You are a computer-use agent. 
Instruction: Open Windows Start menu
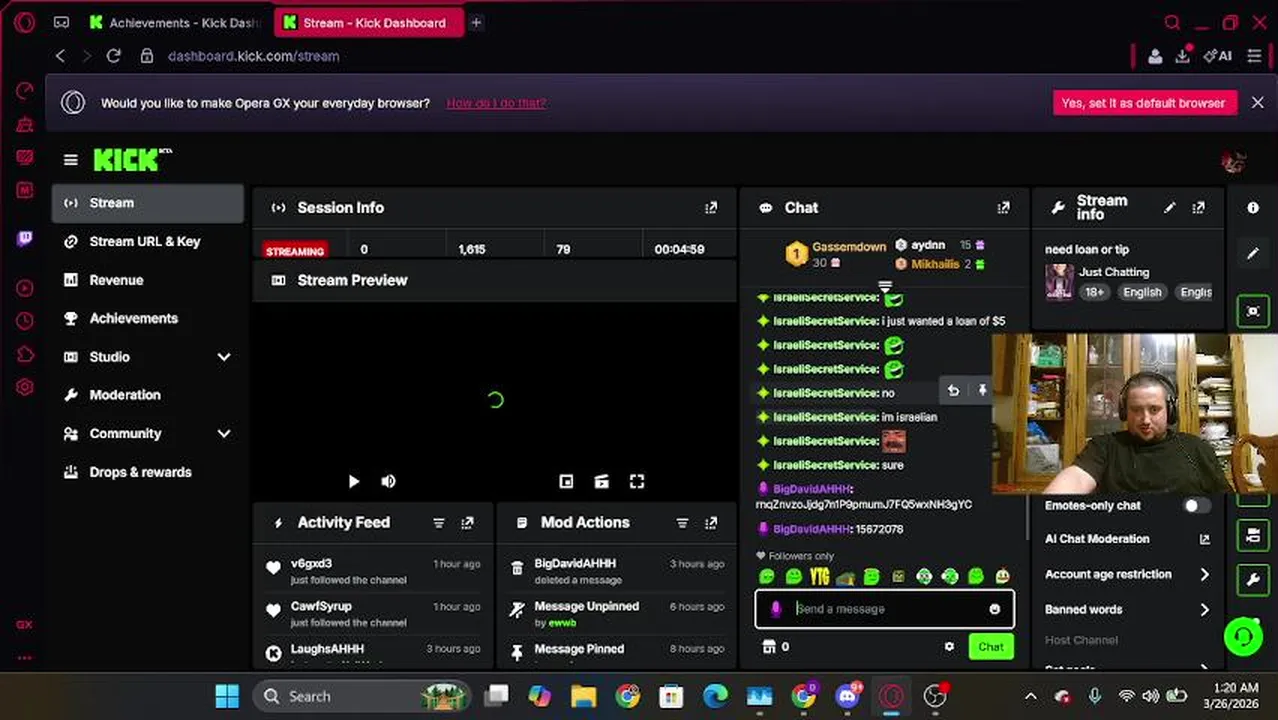227,696
